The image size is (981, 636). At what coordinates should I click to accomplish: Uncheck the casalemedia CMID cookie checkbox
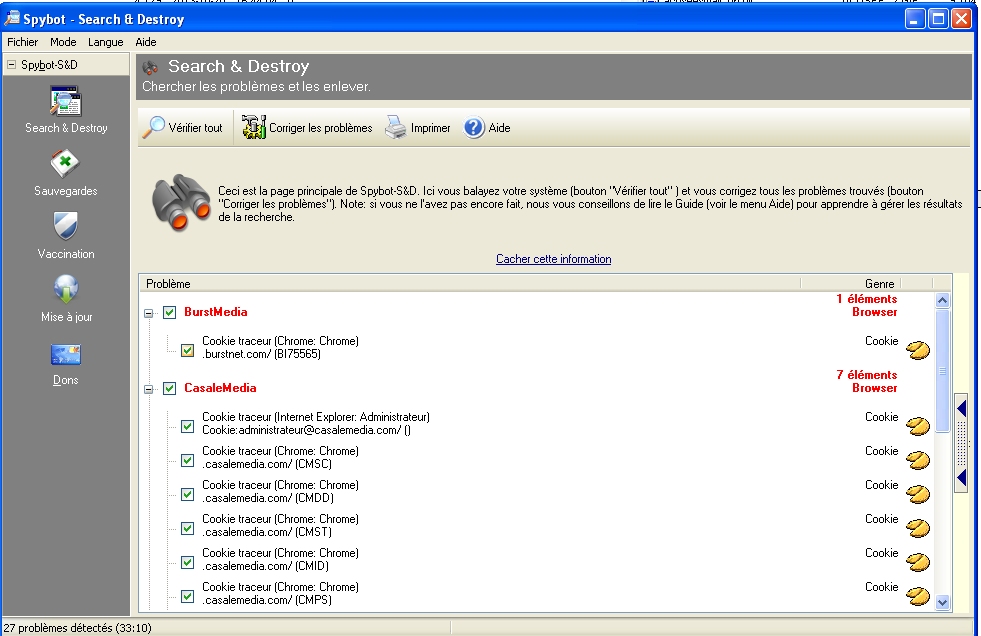click(187, 562)
